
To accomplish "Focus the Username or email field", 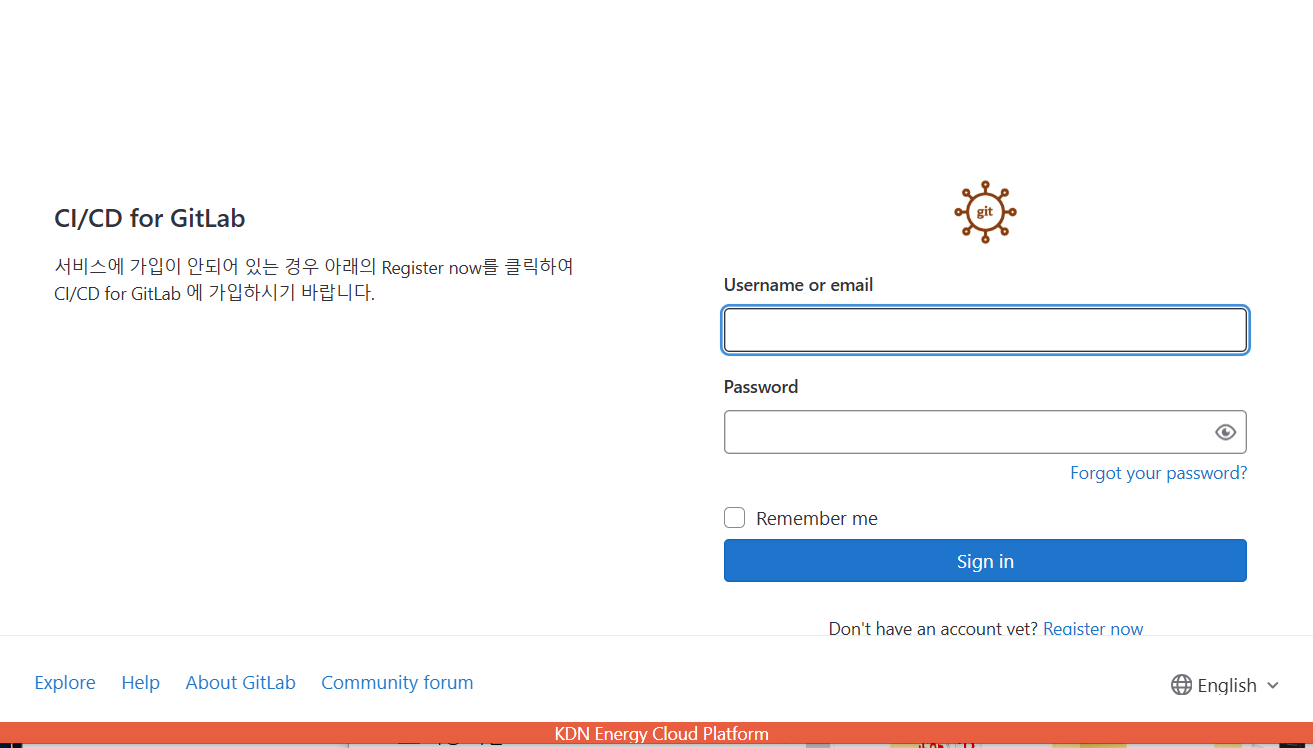I will click(985, 330).
